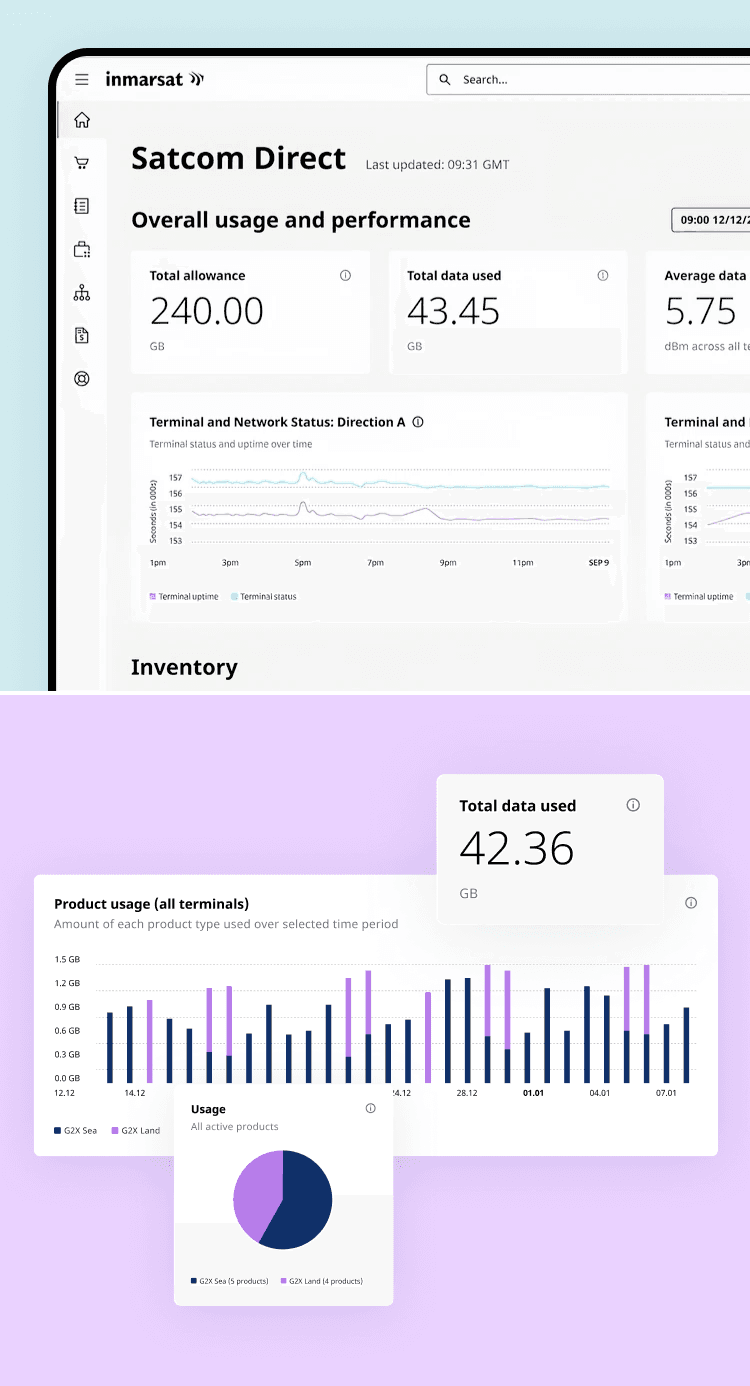This screenshot has width=750, height=1386.
Task: Click the Satcom Direct heading
Action: pos(239,158)
